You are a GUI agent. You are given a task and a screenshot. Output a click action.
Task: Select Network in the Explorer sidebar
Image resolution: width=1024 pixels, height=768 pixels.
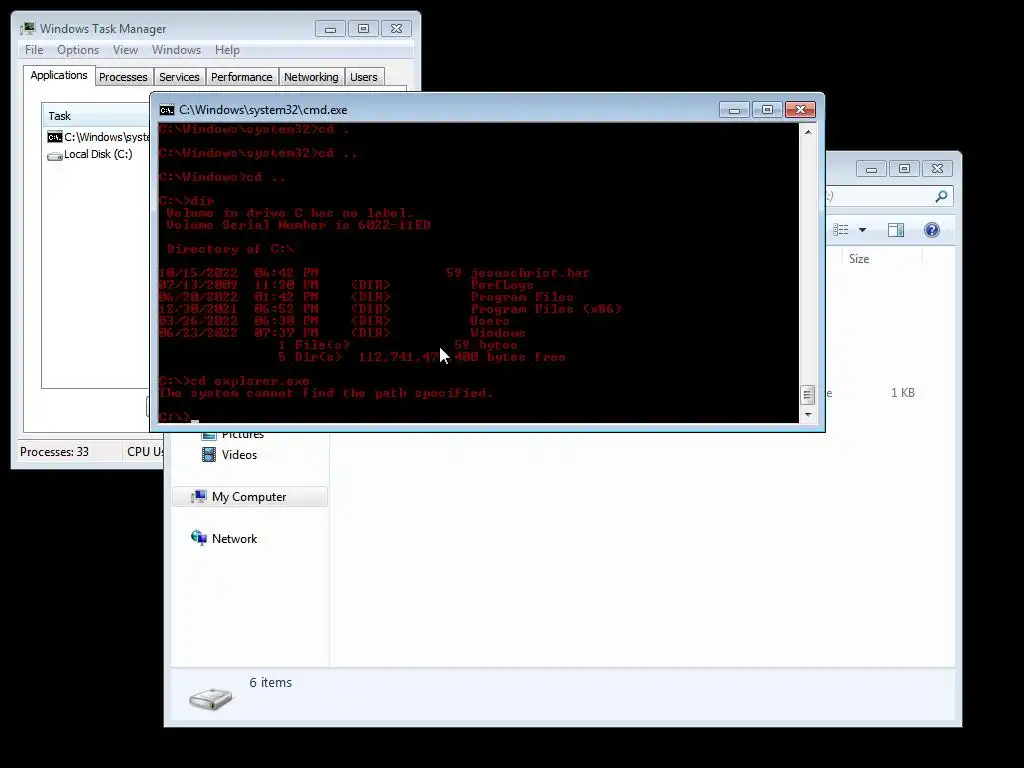pos(224,539)
